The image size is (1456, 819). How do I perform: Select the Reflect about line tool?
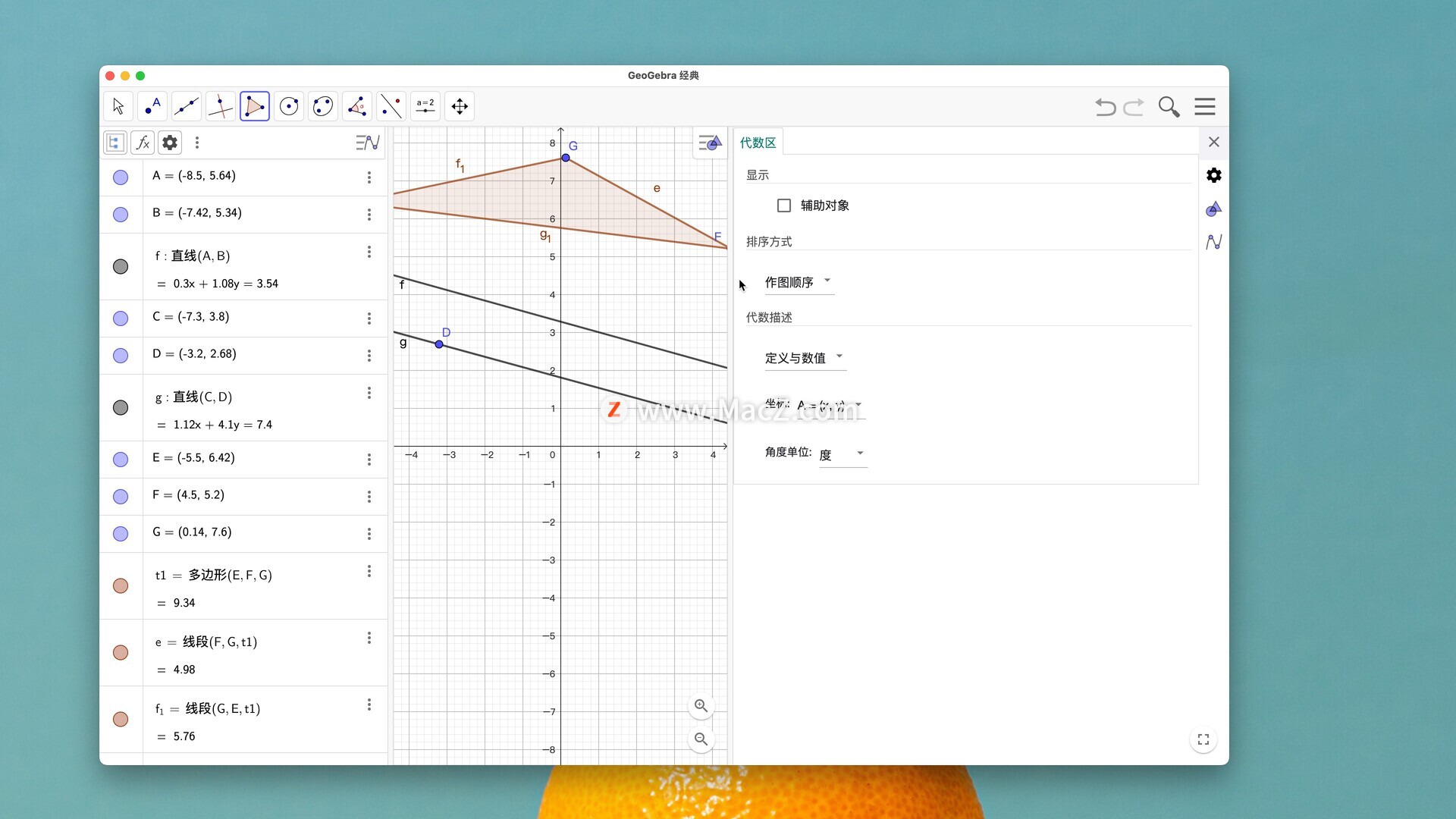(x=391, y=106)
